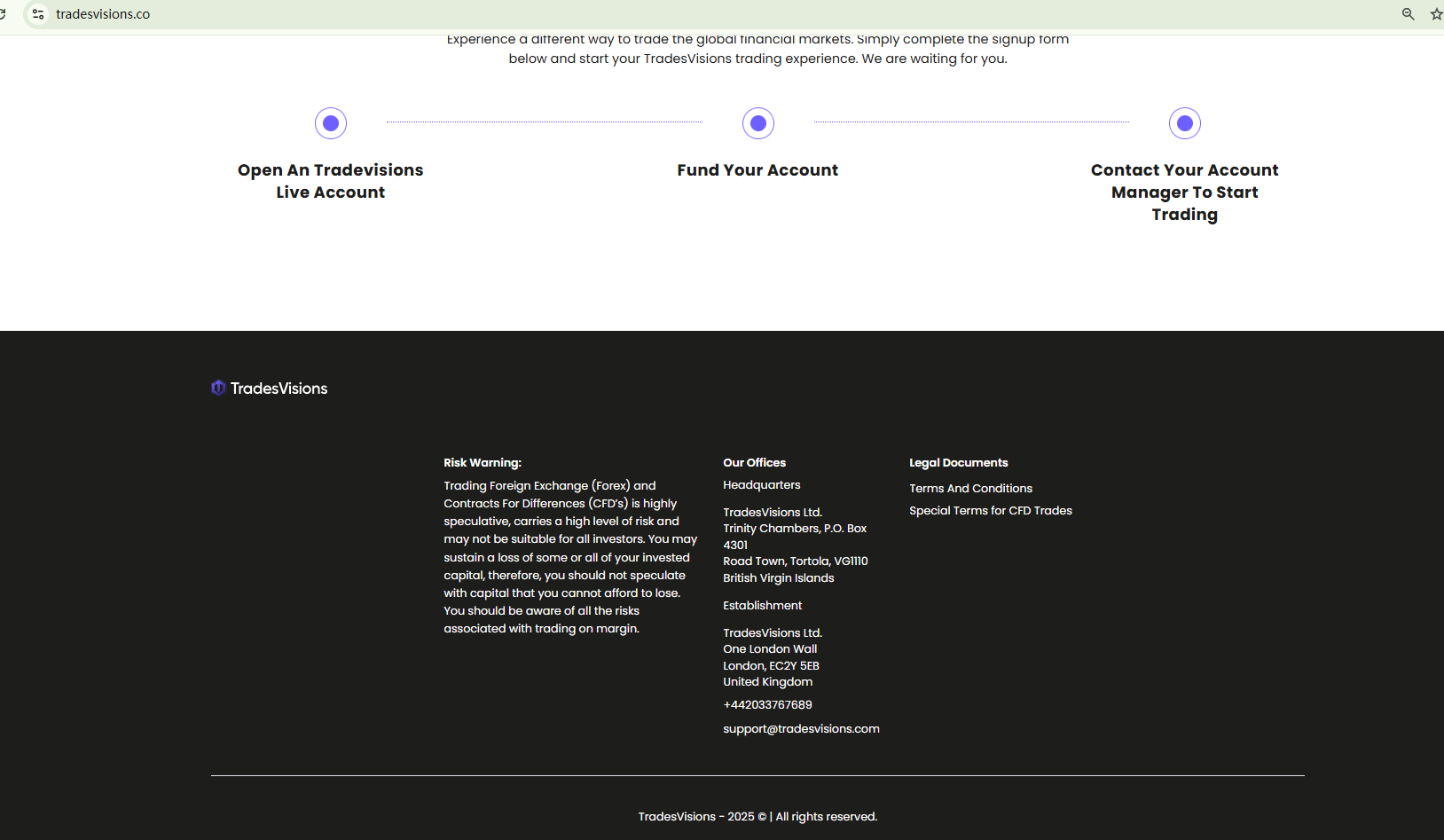Click the site info icon in the address bar
1444x840 pixels.
point(38,14)
